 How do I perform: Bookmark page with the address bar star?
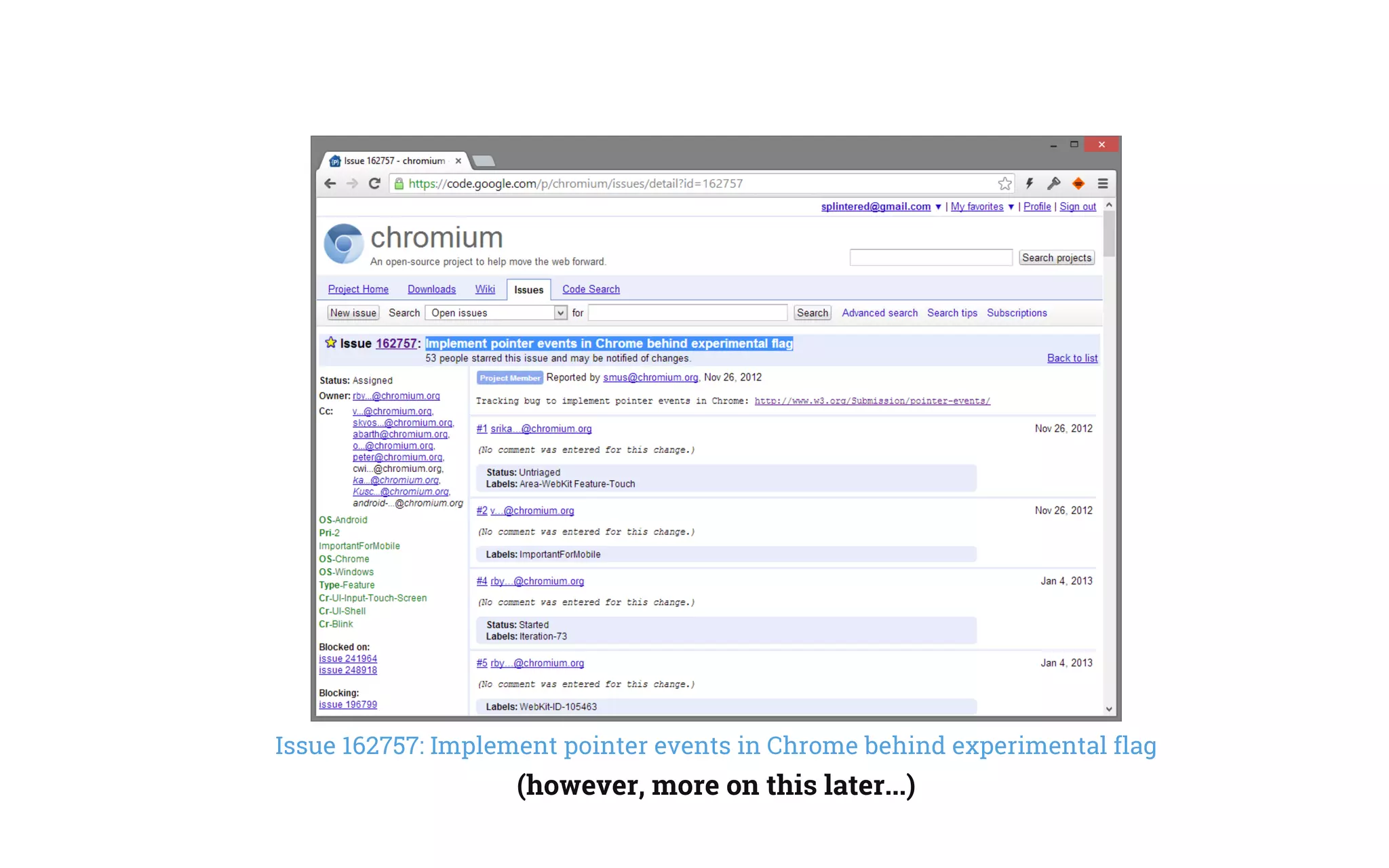click(x=1004, y=184)
